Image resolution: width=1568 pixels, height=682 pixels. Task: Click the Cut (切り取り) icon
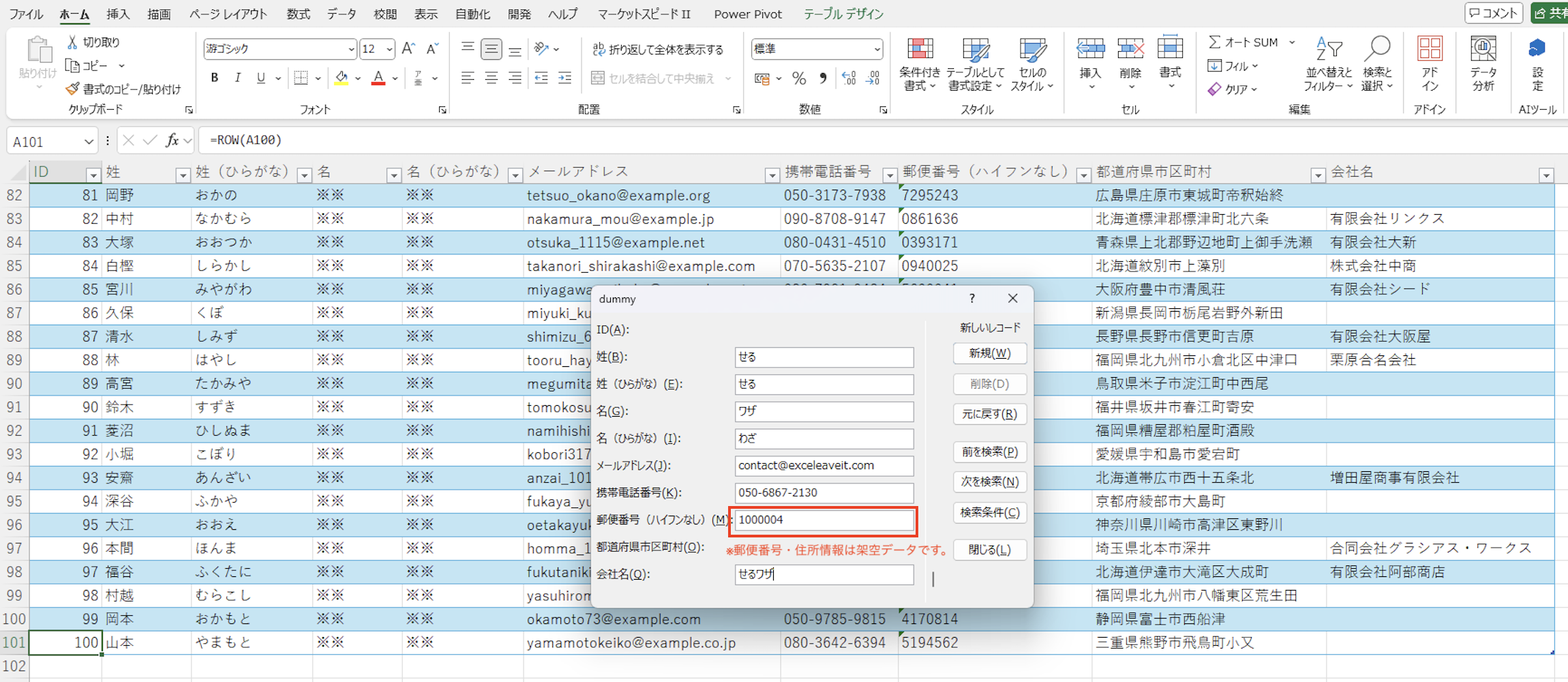tap(72, 42)
